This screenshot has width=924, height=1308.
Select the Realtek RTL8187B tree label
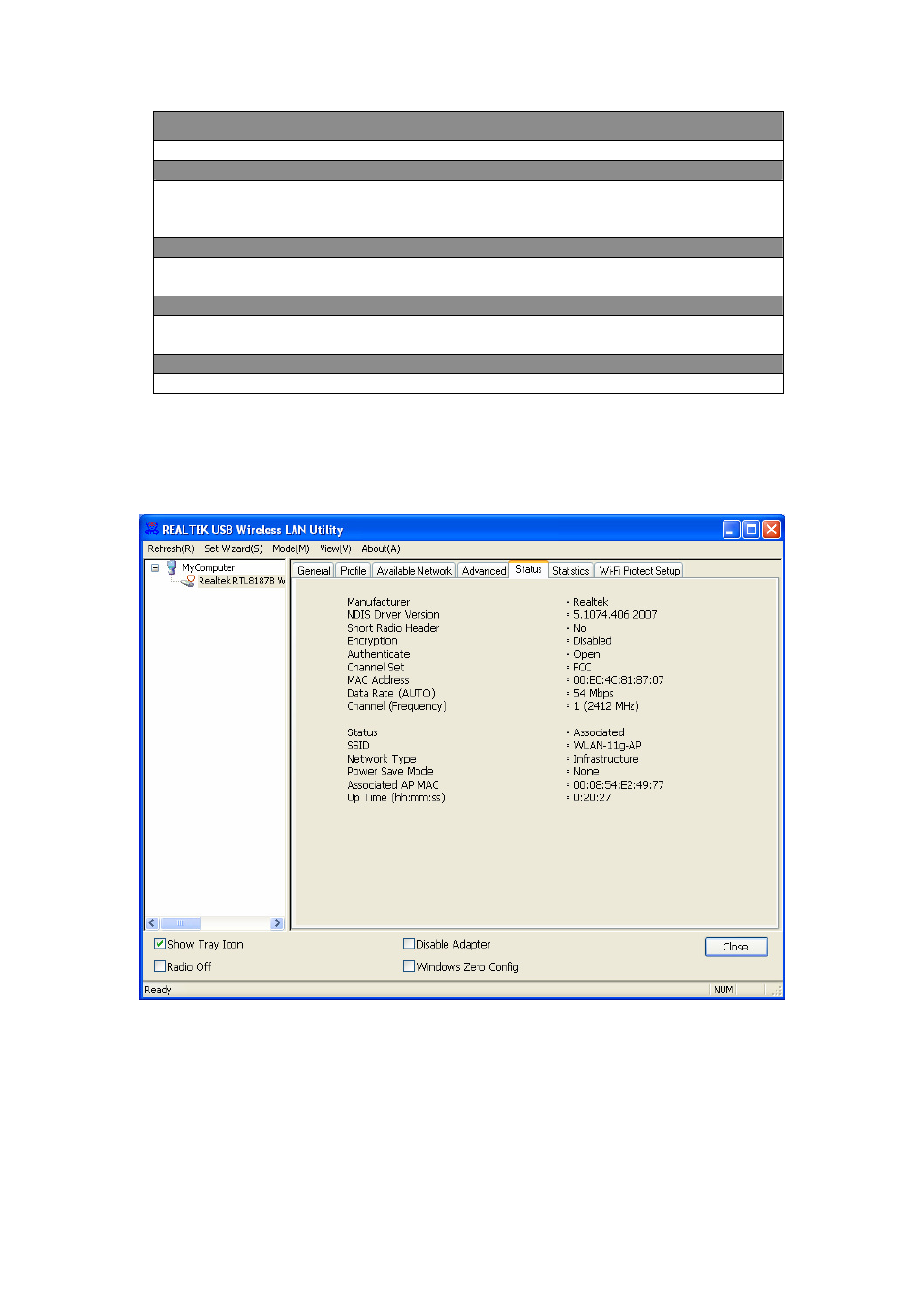point(241,581)
